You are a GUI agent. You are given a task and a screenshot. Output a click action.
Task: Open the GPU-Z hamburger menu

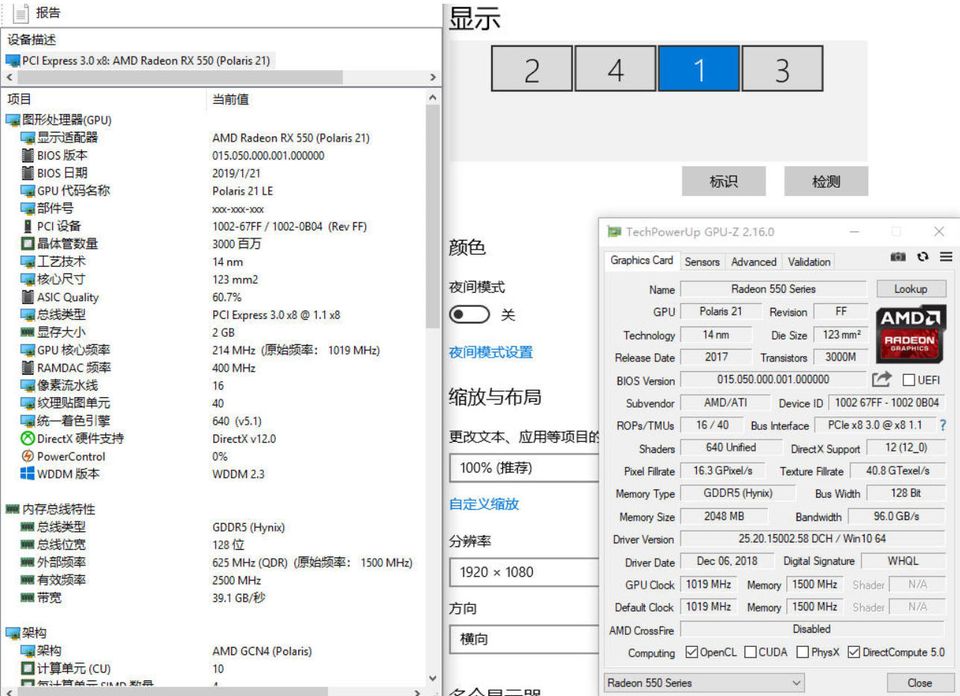[x=946, y=257]
